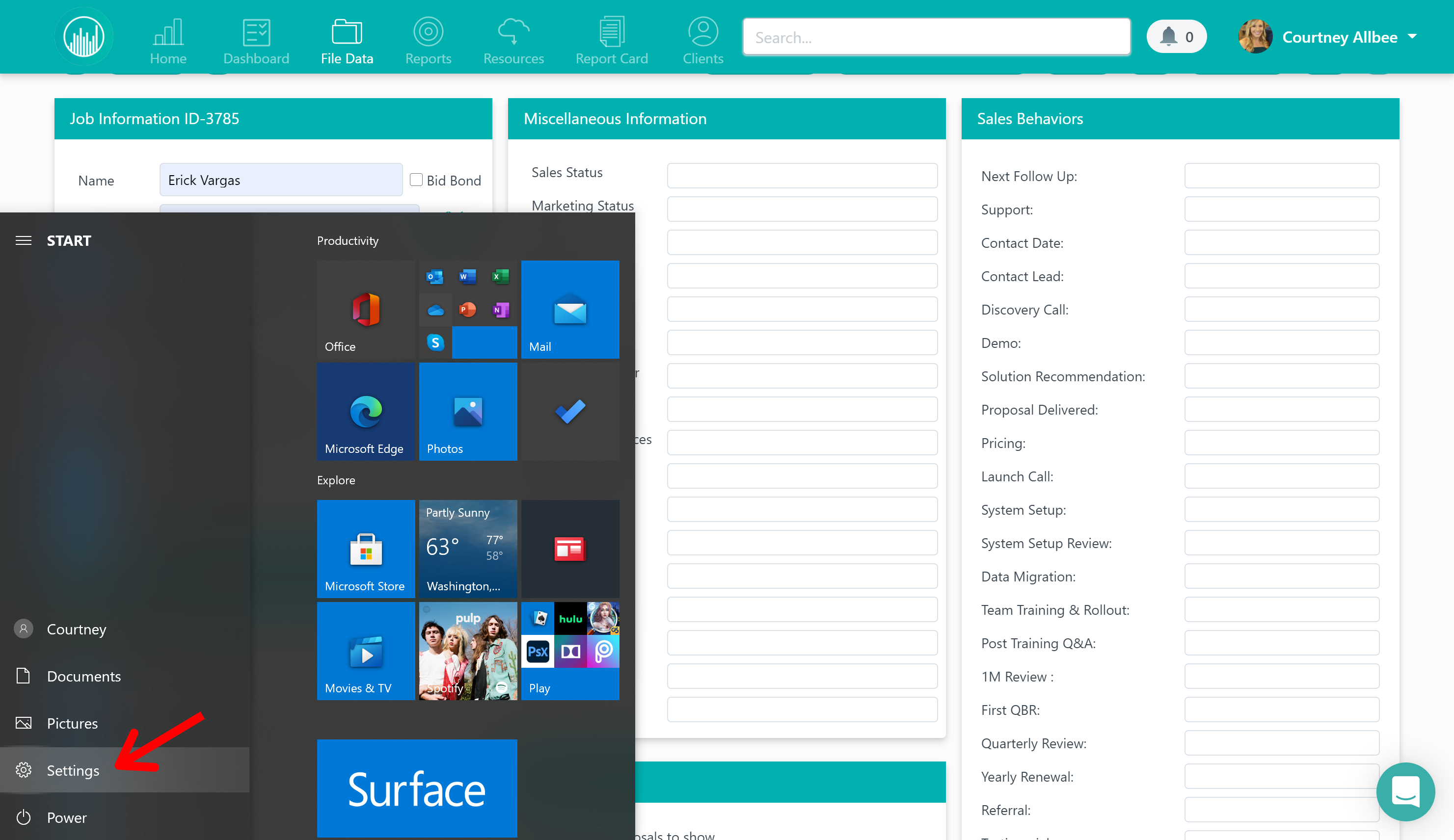Go to the Clients page
1454x840 pixels.
(x=703, y=42)
